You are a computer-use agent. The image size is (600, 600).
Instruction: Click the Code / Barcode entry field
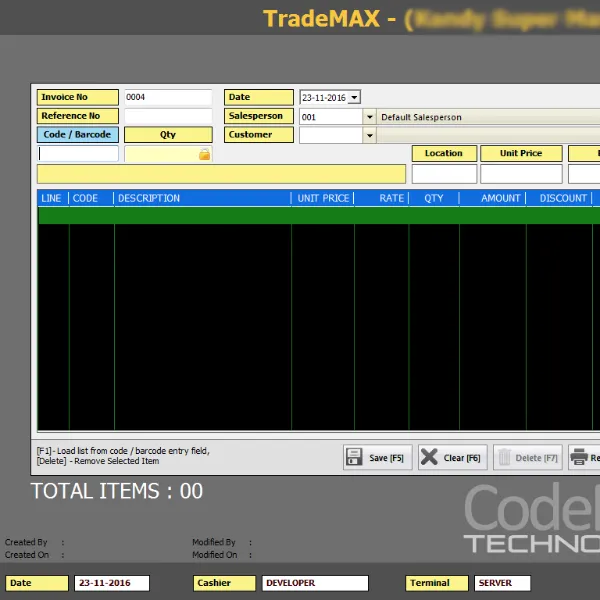click(78, 154)
